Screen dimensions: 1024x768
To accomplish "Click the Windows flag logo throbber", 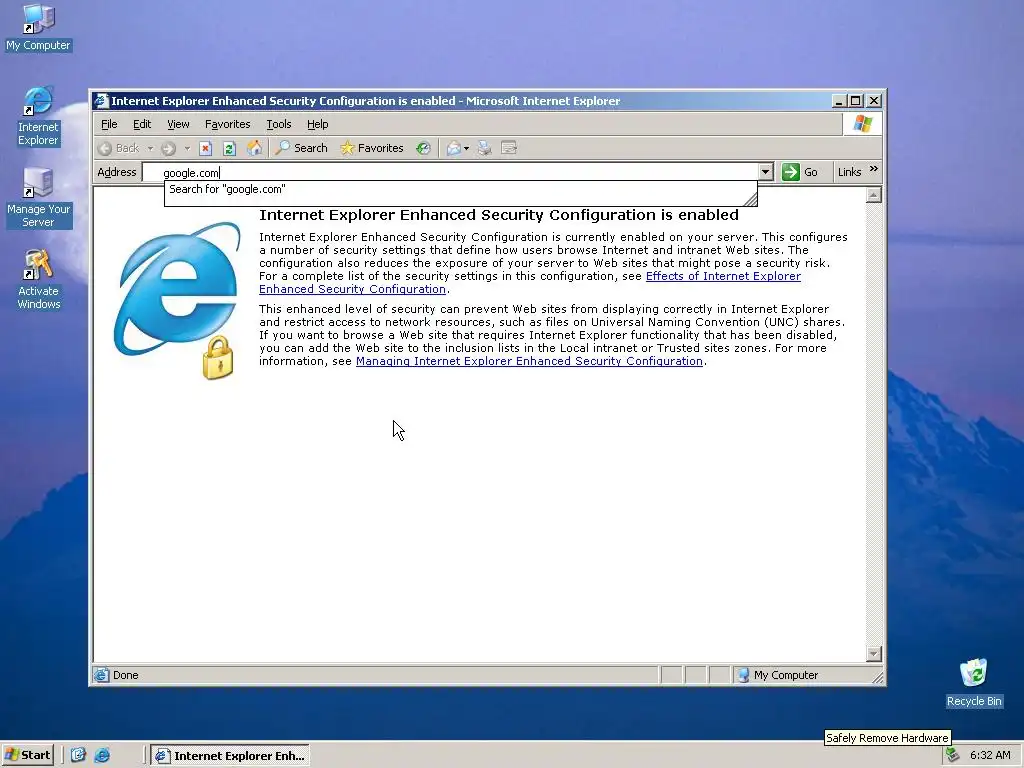I will click(862, 123).
